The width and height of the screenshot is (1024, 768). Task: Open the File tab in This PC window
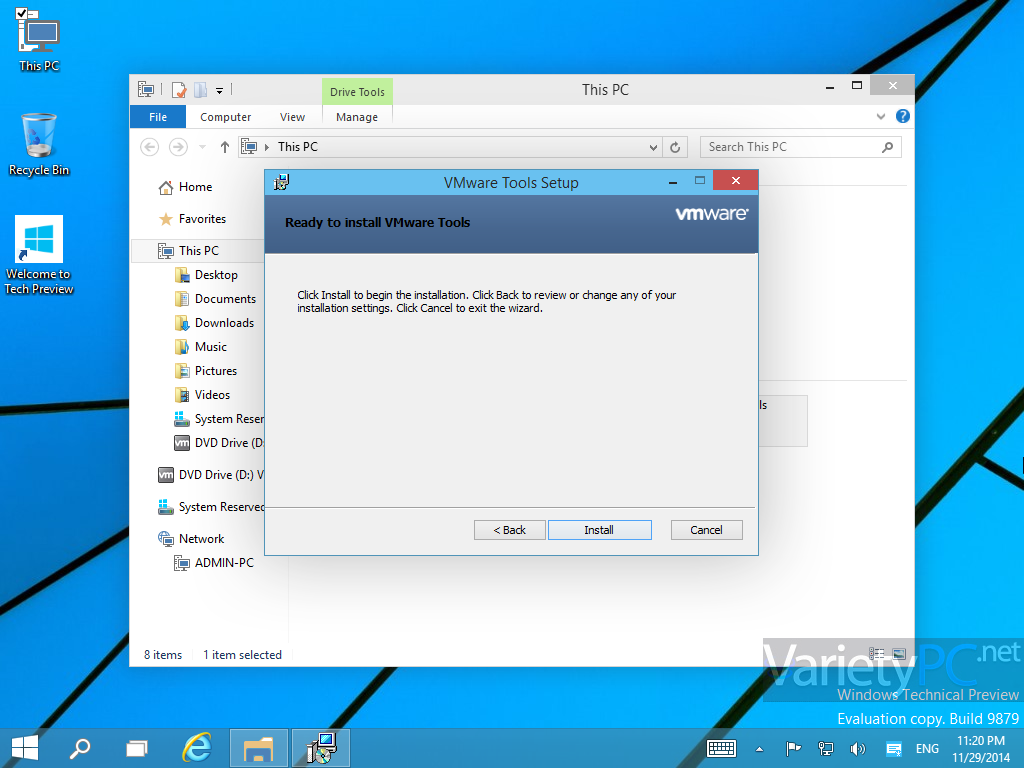158,117
